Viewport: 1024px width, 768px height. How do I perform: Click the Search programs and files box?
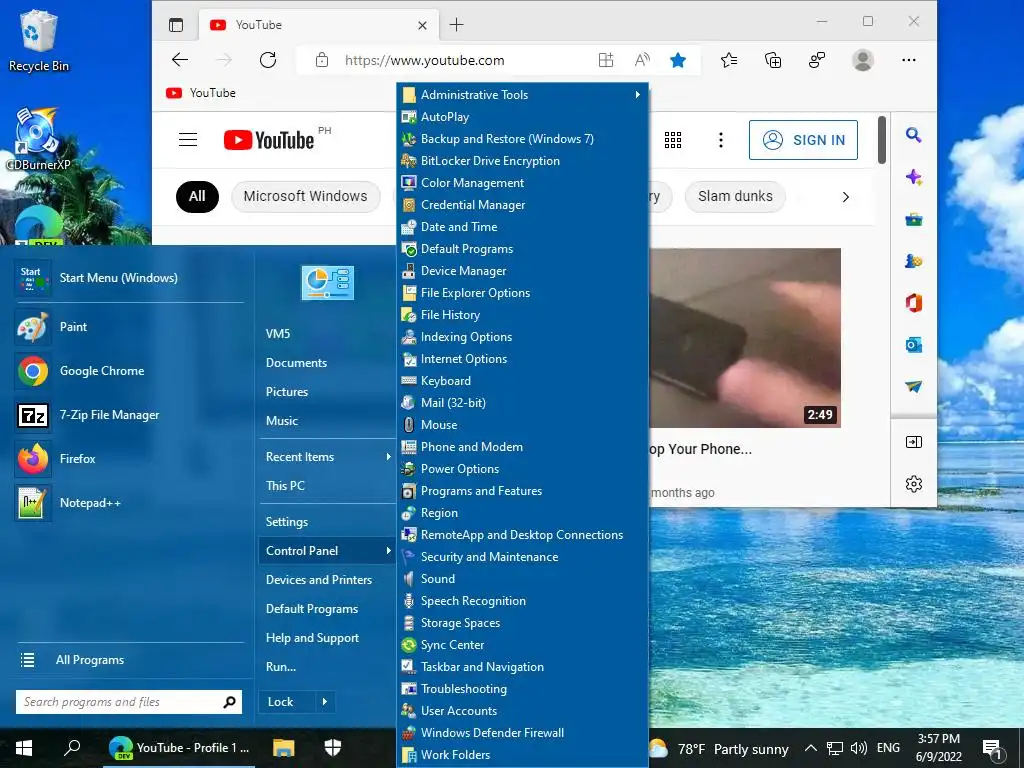coord(129,702)
